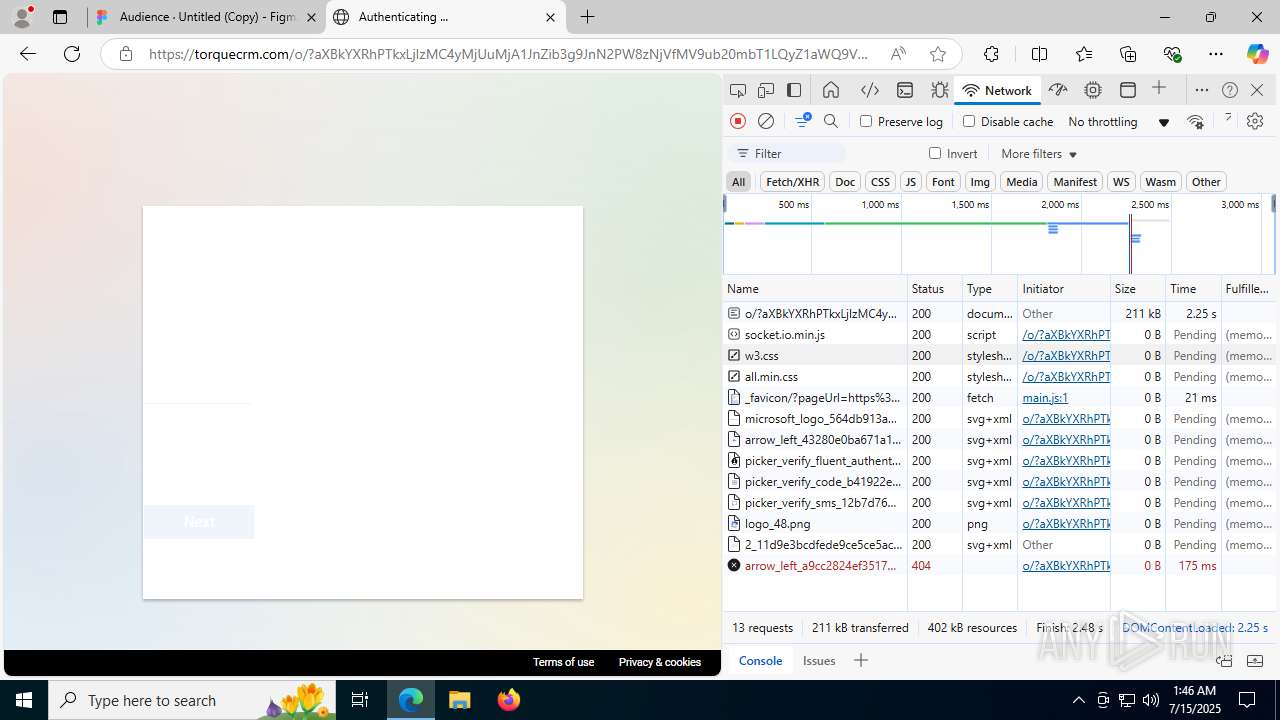The image size is (1280, 720).
Task: Go back in browser history
Action: [x=28, y=54]
